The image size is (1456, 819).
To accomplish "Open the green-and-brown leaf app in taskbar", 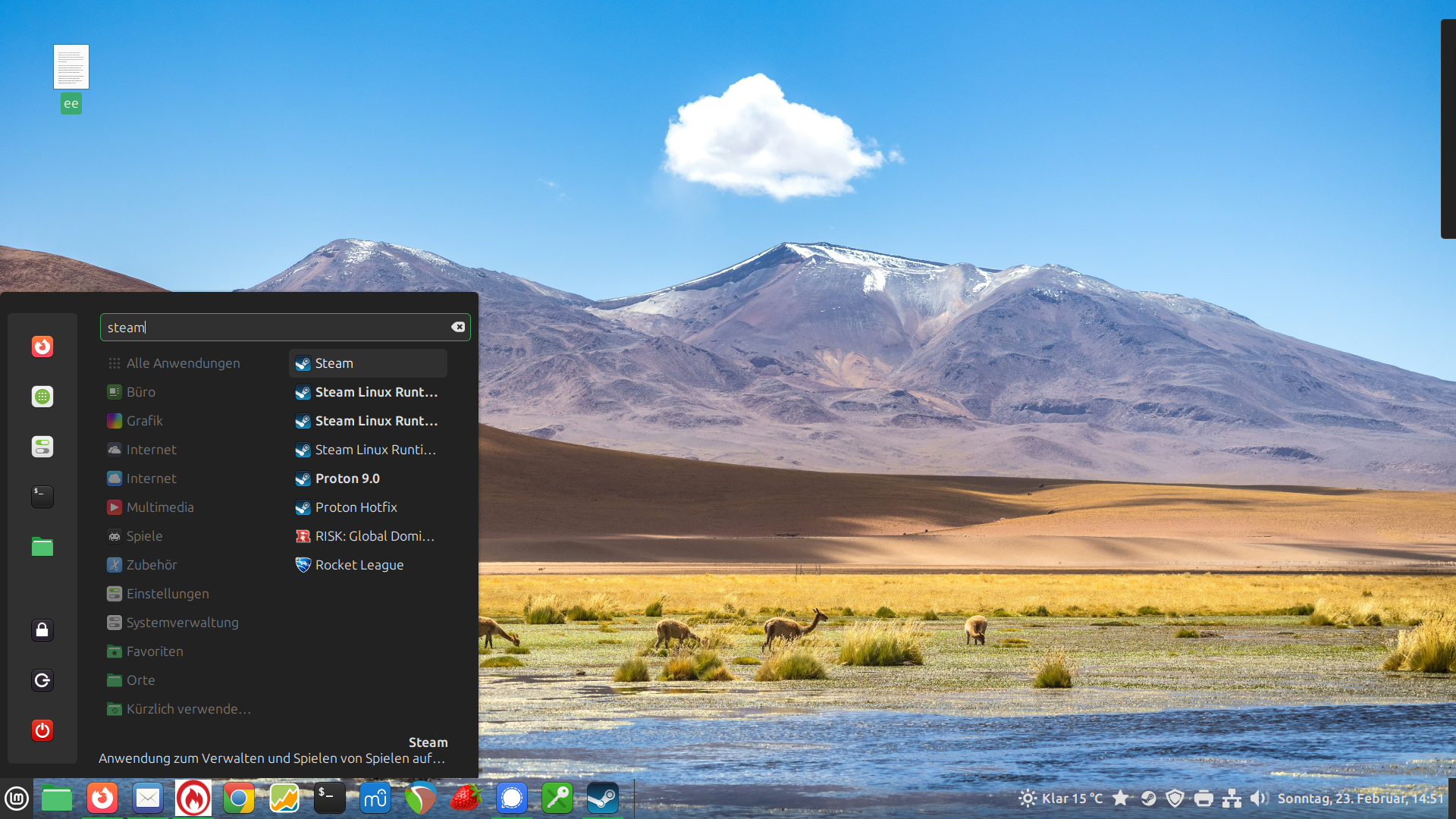I will pos(421,798).
